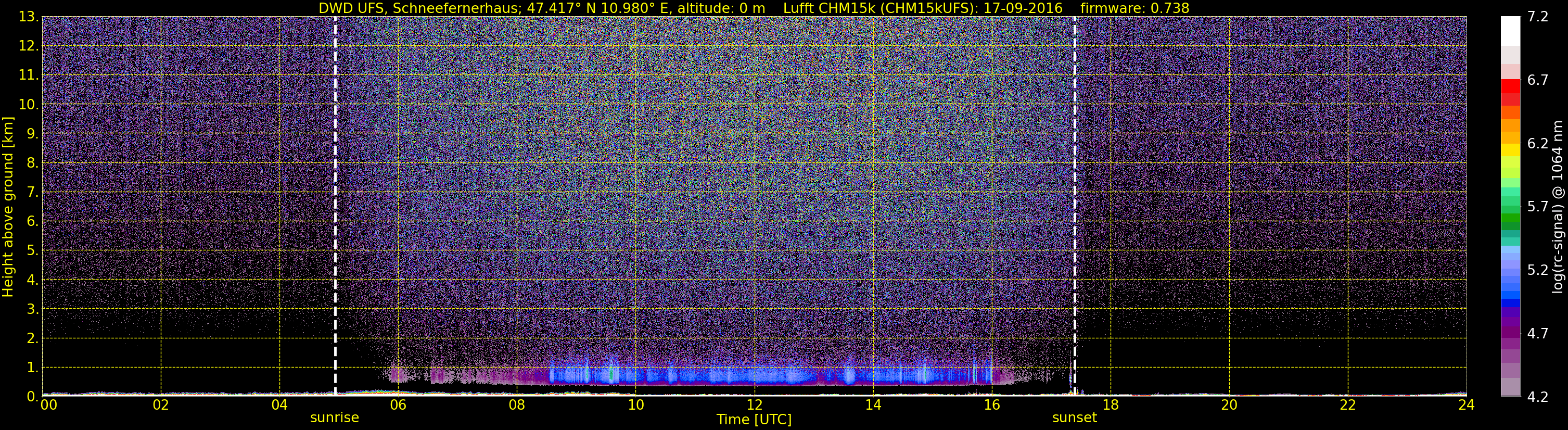The width and height of the screenshot is (1568, 430).
Task: Click the time axis tick label '04'
Action: 279,405
